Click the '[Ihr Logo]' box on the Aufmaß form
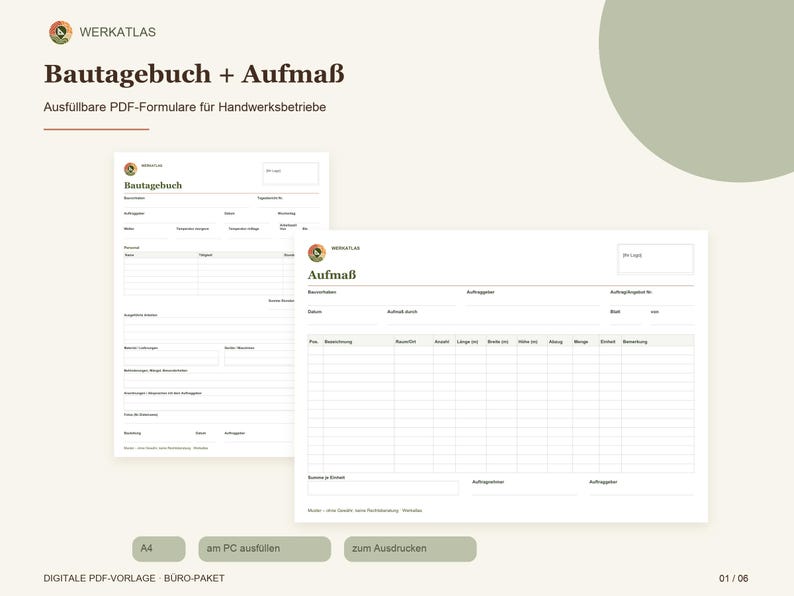This screenshot has width=794, height=596. (656, 259)
